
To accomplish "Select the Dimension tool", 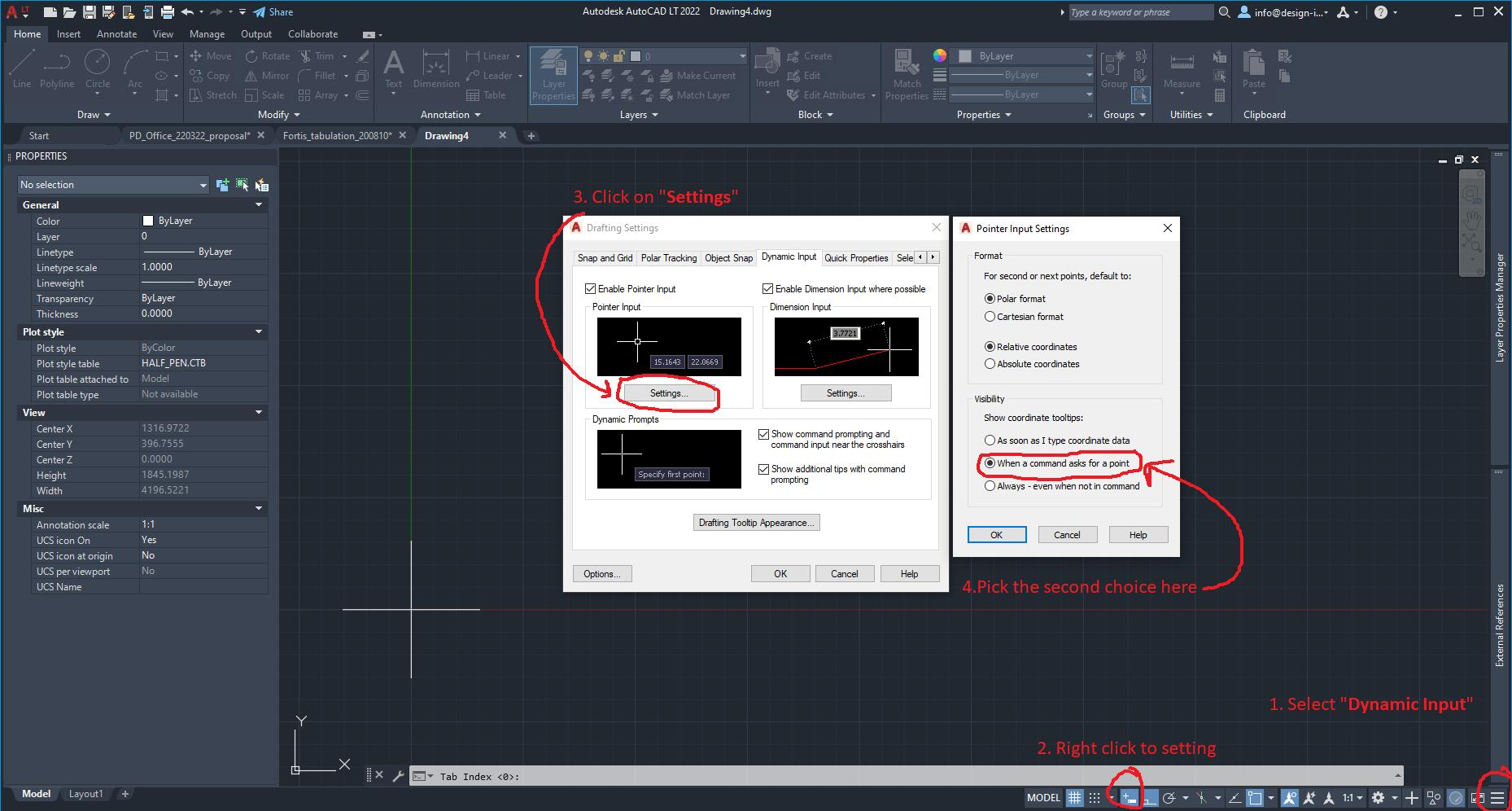I will point(436,68).
